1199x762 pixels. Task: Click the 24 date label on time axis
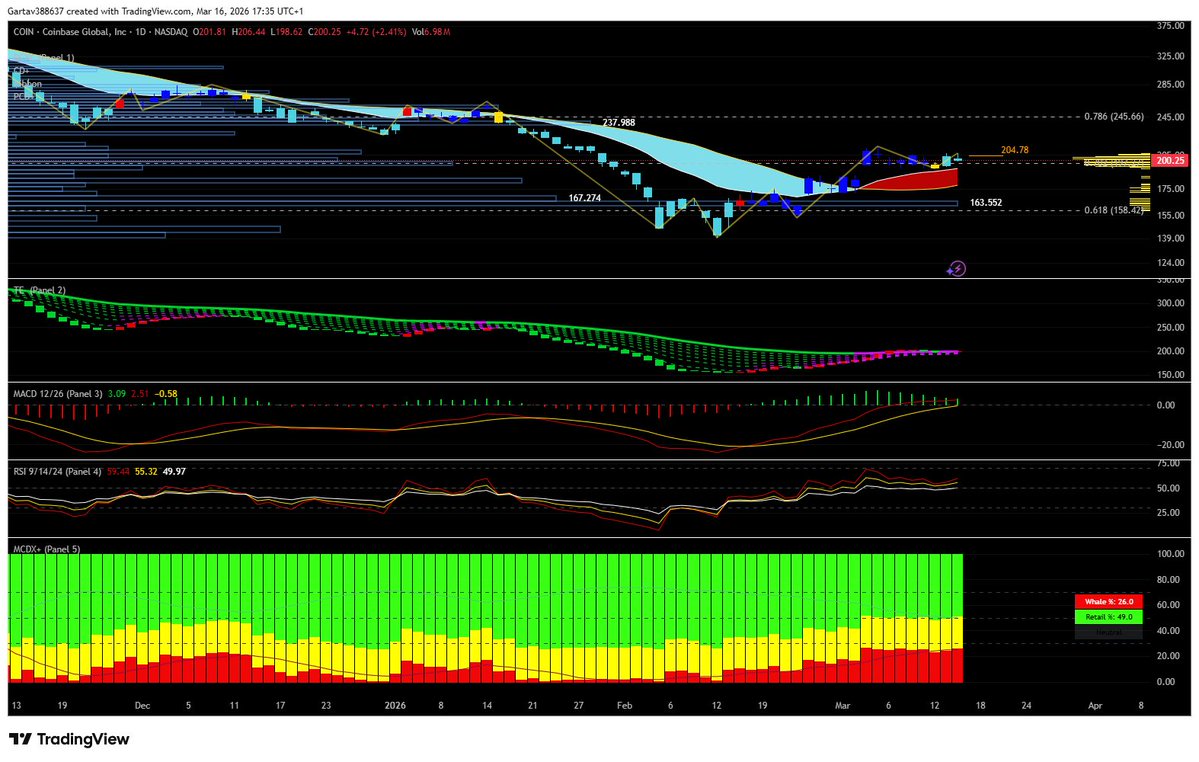(x=1026, y=705)
